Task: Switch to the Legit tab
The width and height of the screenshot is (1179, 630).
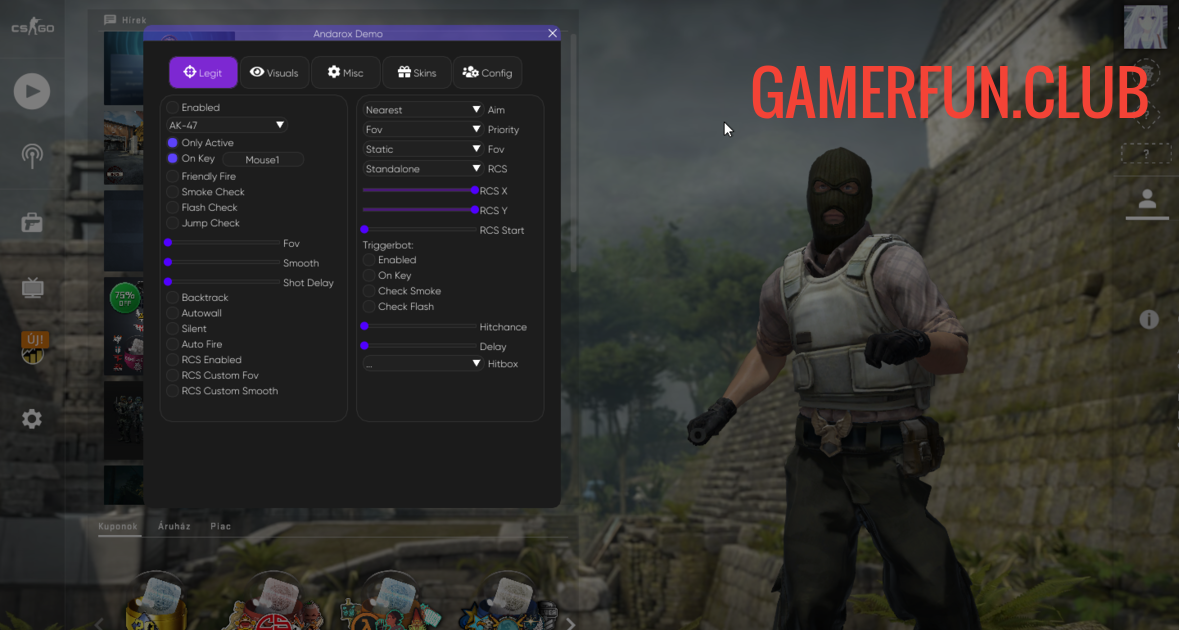Action: (203, 72)
